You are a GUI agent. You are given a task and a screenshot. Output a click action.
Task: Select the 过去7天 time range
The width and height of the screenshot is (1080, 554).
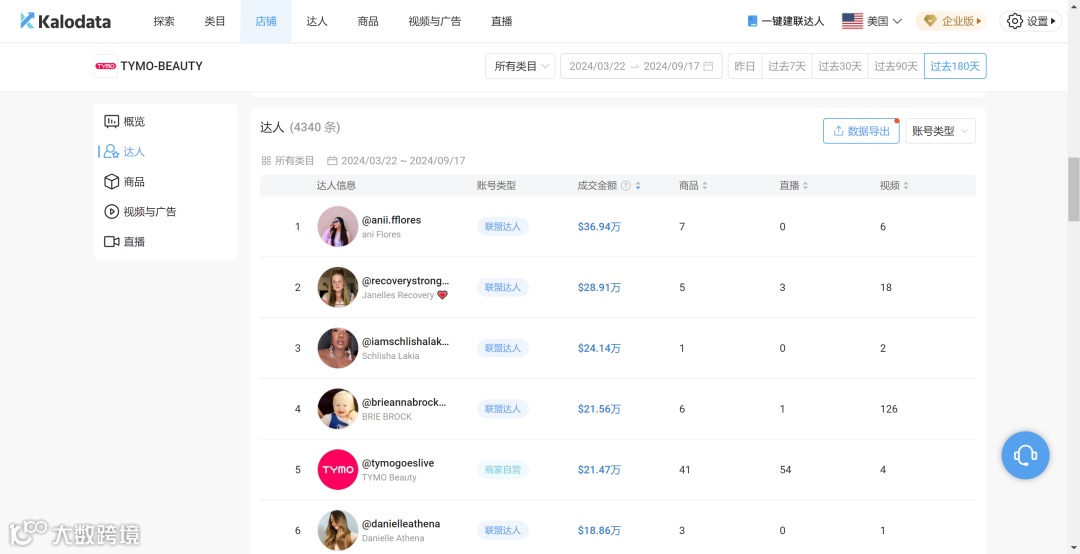[787, 66]
